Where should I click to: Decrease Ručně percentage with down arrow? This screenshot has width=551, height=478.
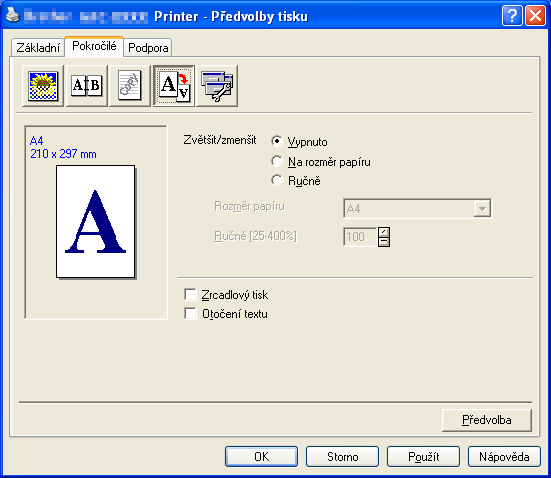point(384,242)
